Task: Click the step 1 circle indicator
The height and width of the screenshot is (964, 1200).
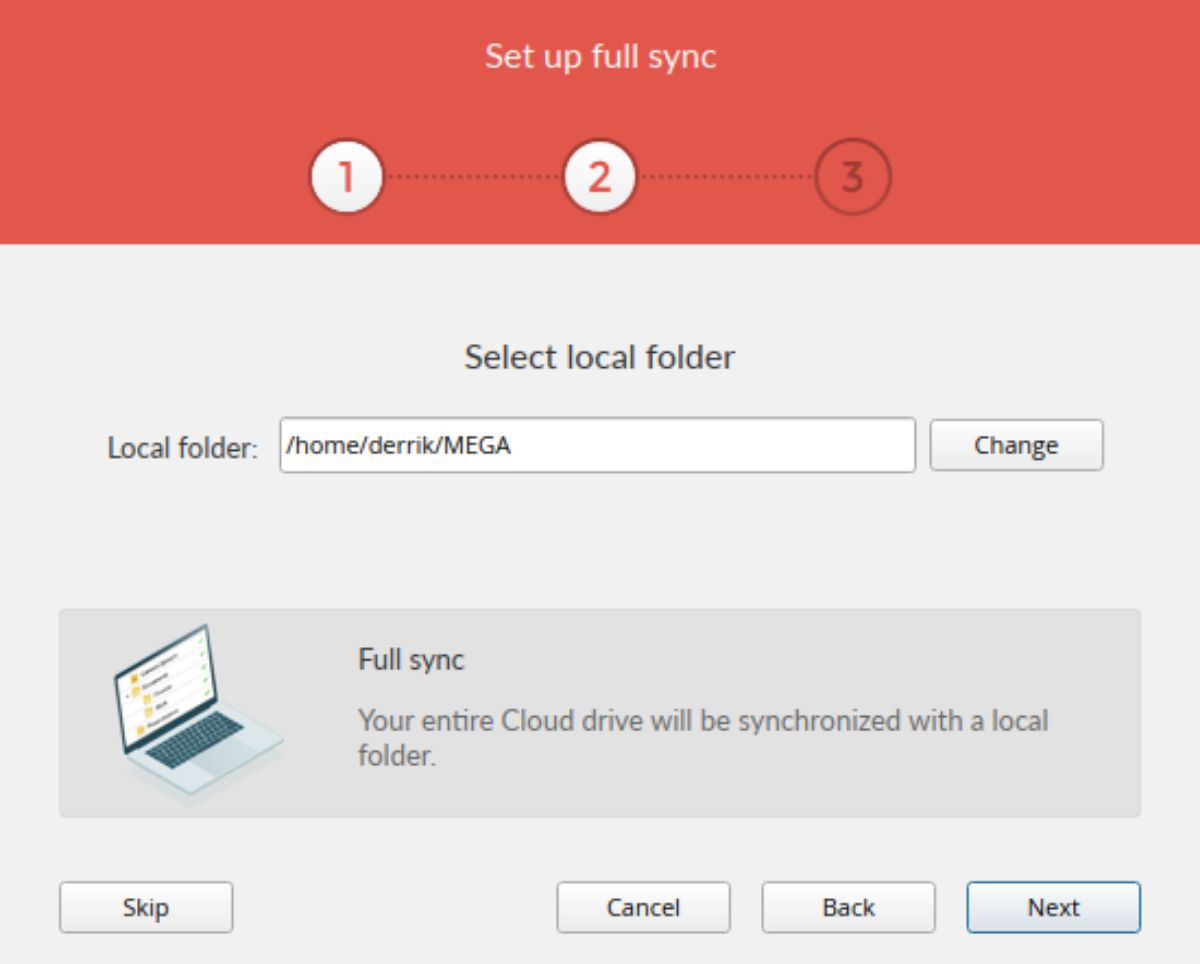Action: coord(345,176)
